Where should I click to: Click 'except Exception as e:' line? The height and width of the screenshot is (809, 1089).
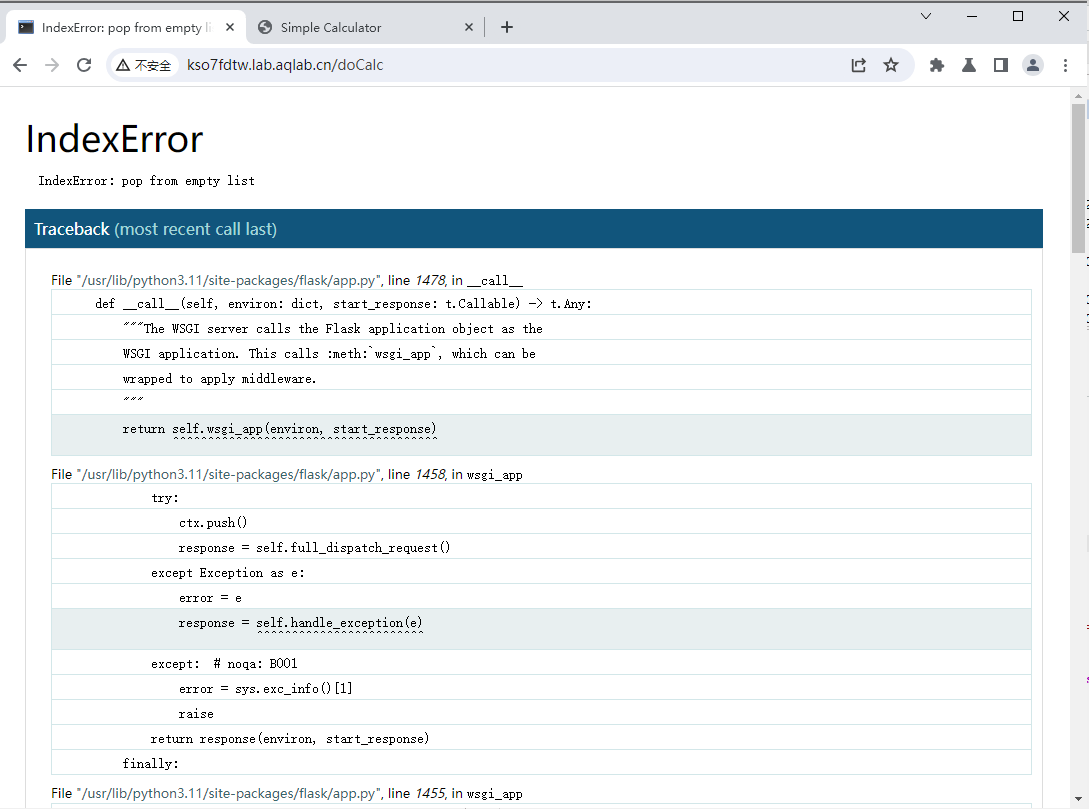click(x=541, y=572)
